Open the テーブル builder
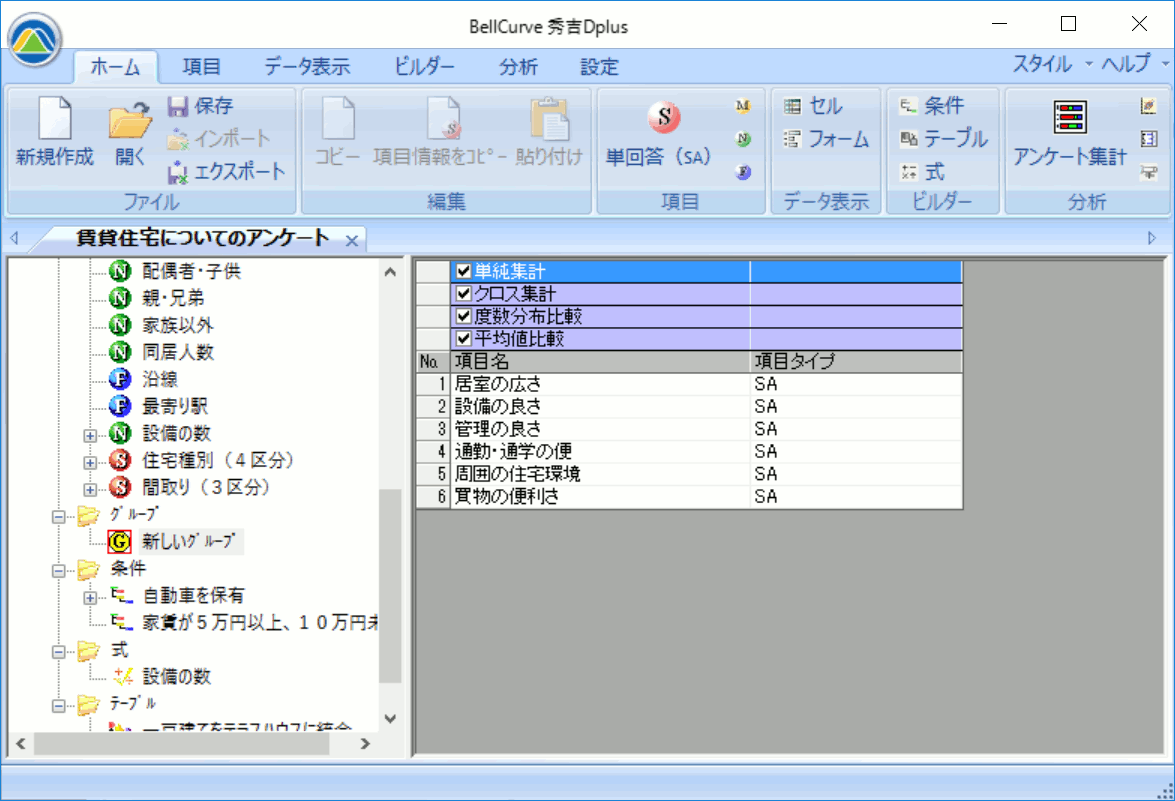The height and width of the screenshot is (801, 1175). [943, 139]
